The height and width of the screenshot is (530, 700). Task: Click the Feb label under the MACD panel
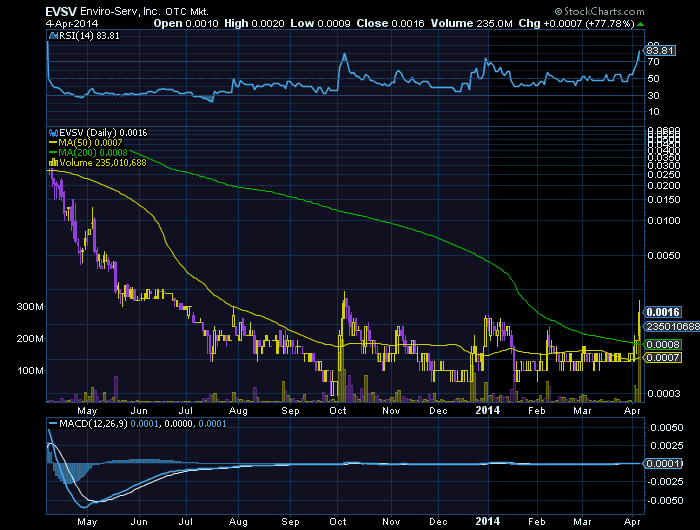coord(537,522)
